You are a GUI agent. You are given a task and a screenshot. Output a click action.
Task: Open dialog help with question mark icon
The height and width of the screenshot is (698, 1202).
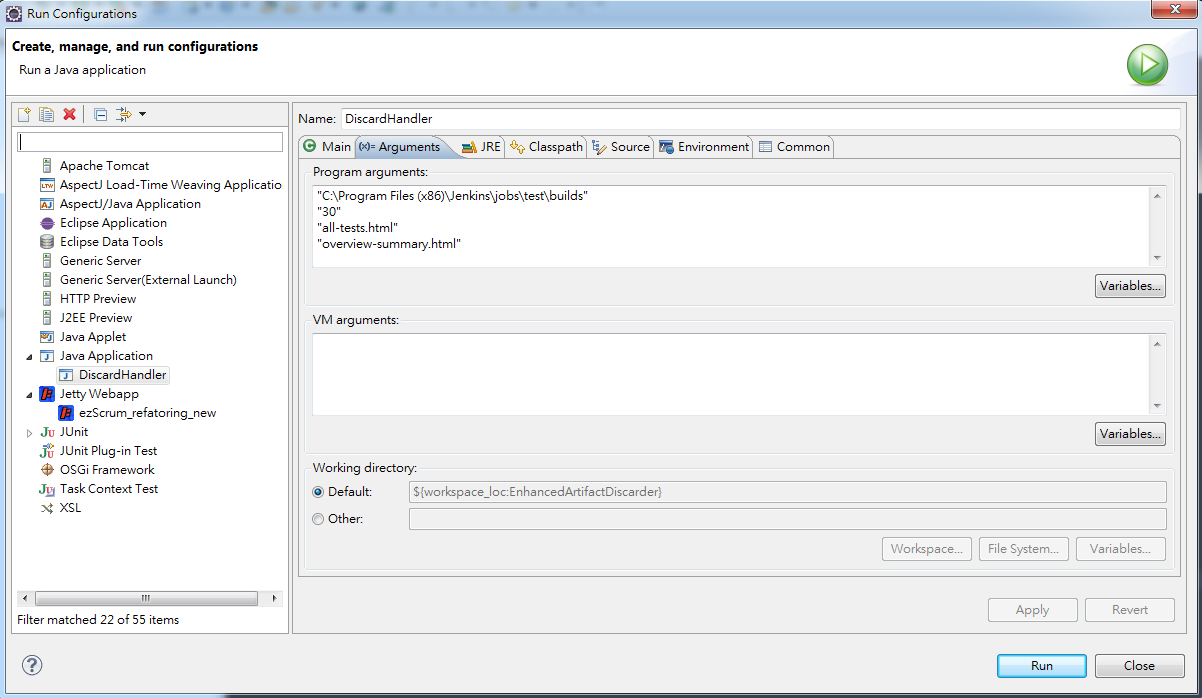(x=32, y=665)
